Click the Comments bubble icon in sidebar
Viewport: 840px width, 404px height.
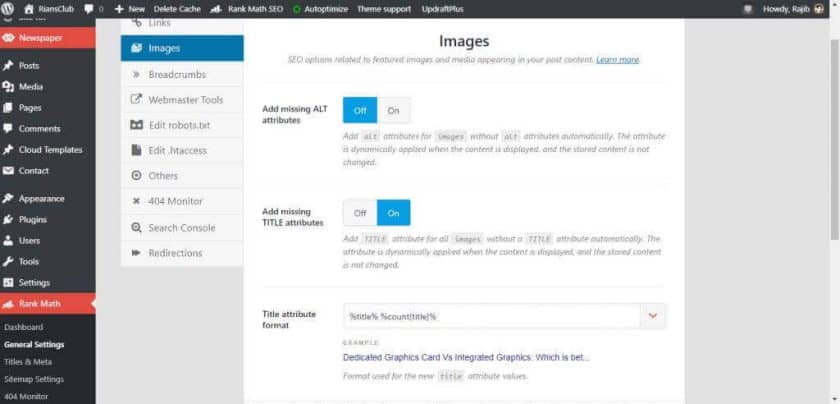point(8,129)
